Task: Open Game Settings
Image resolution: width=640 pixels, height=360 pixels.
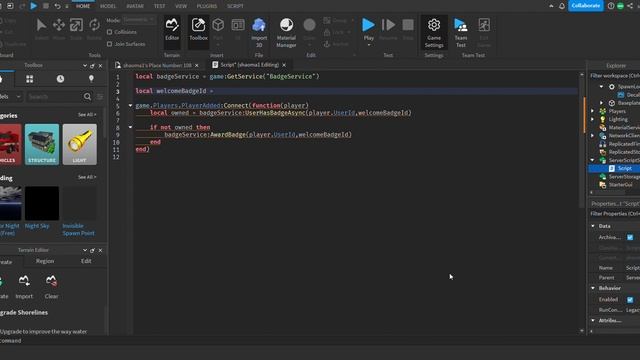Action: tap(434, 32)
